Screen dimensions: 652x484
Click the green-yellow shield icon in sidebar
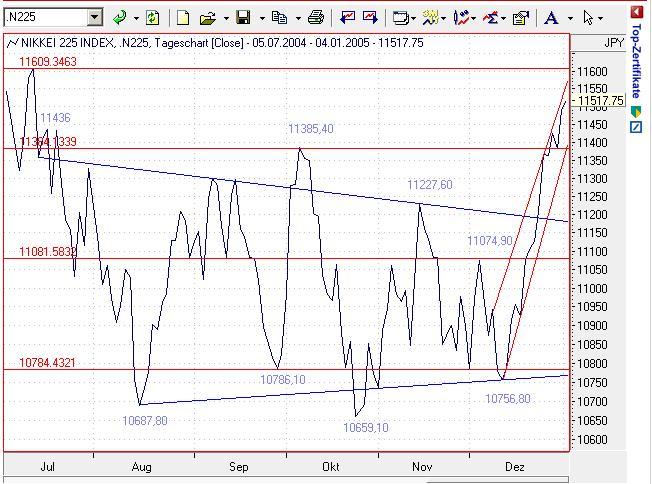636,111
